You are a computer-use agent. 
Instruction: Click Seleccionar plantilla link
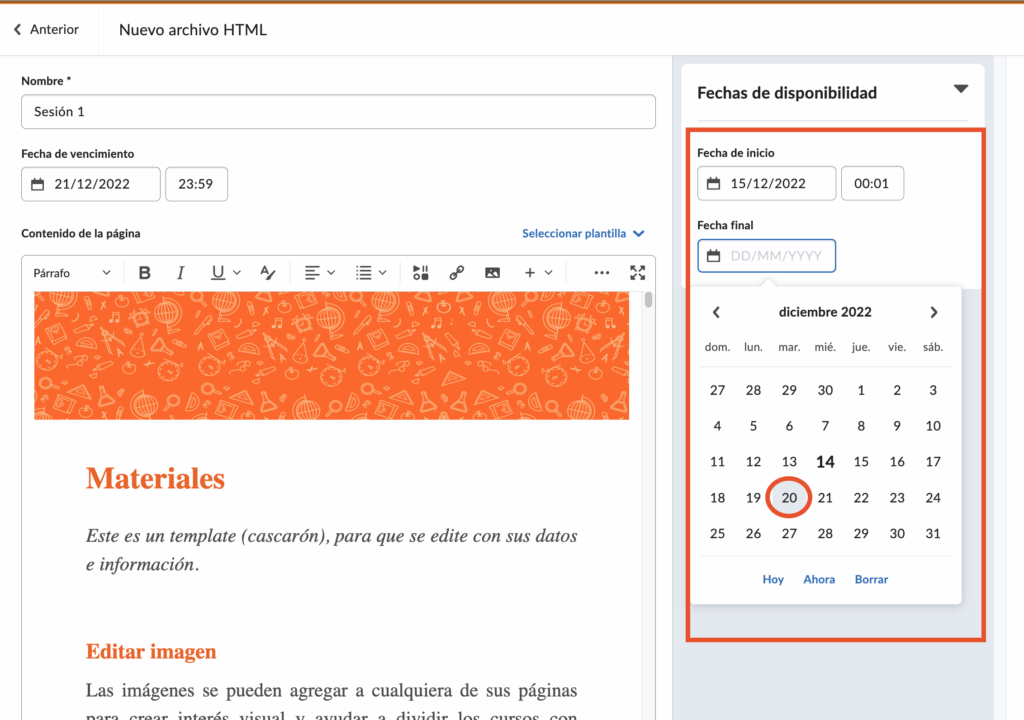point(583,234)
